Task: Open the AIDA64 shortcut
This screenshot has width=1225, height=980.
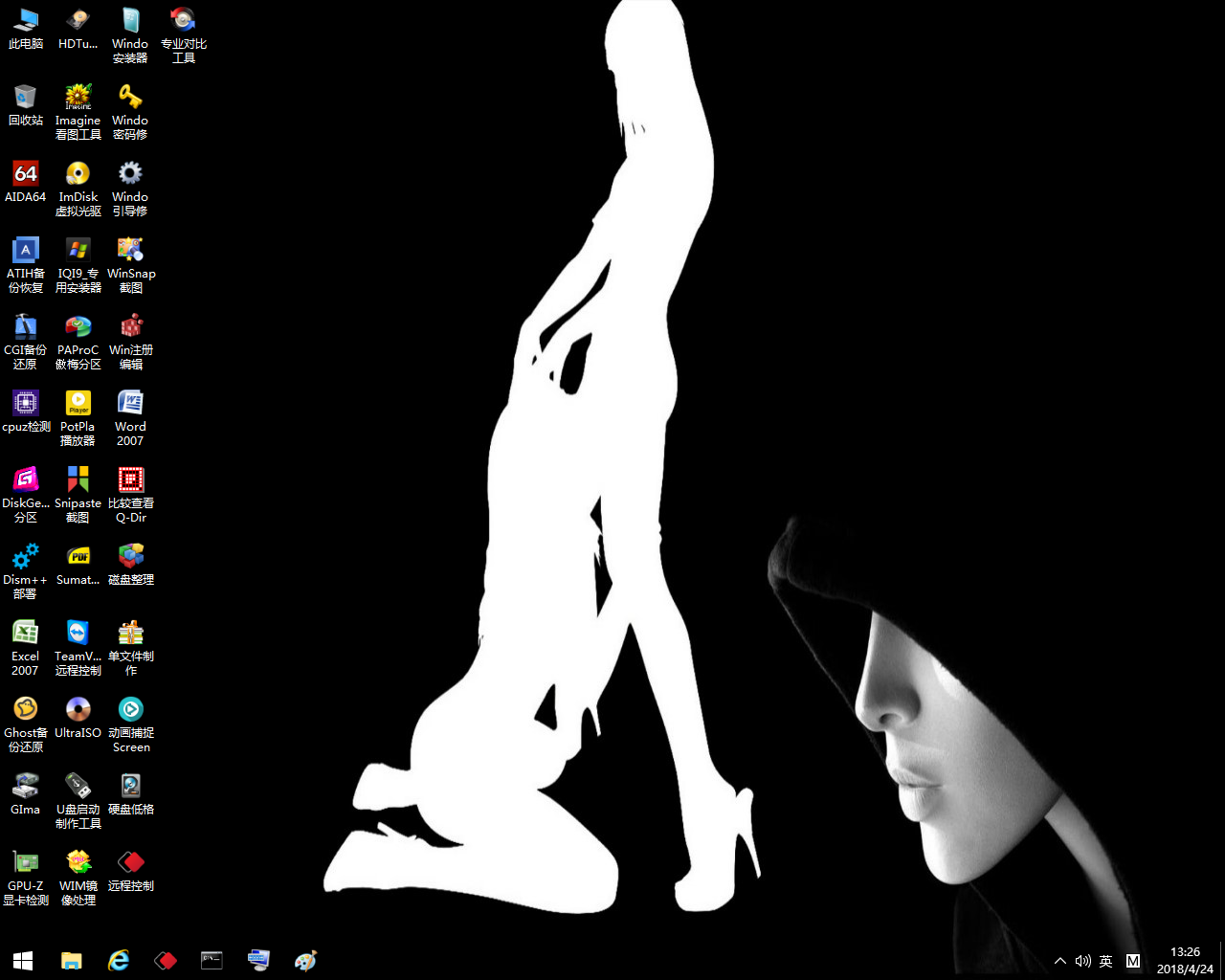Action: 26,182
